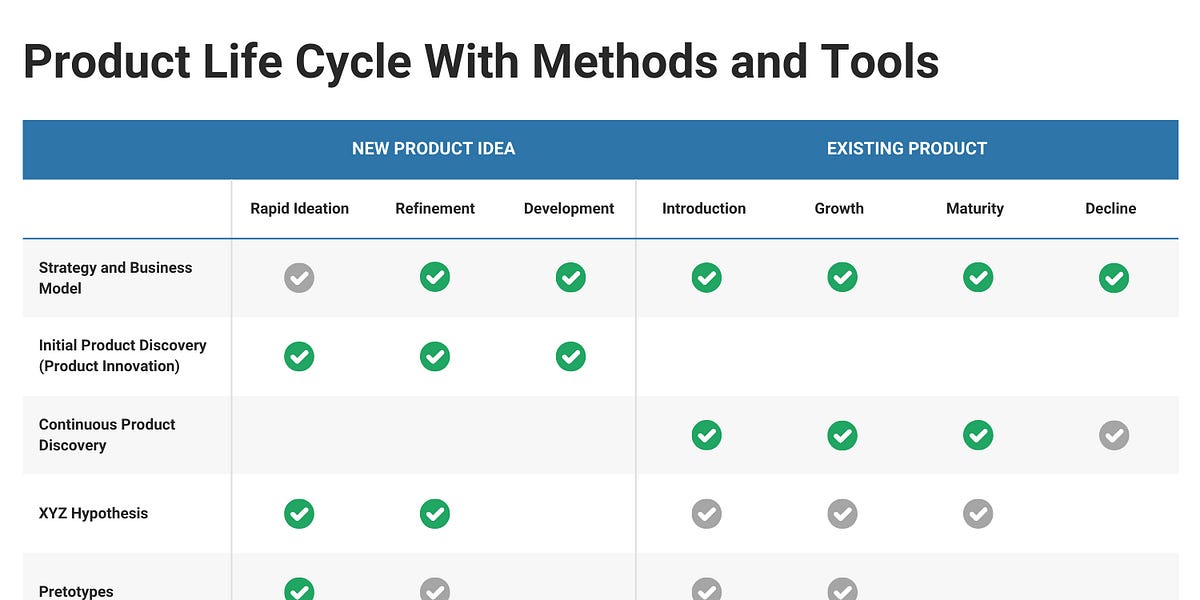Expand the Continuous Product Discovery row
This screenshot has width=1200, height=600.
click(x=107, y=435)
